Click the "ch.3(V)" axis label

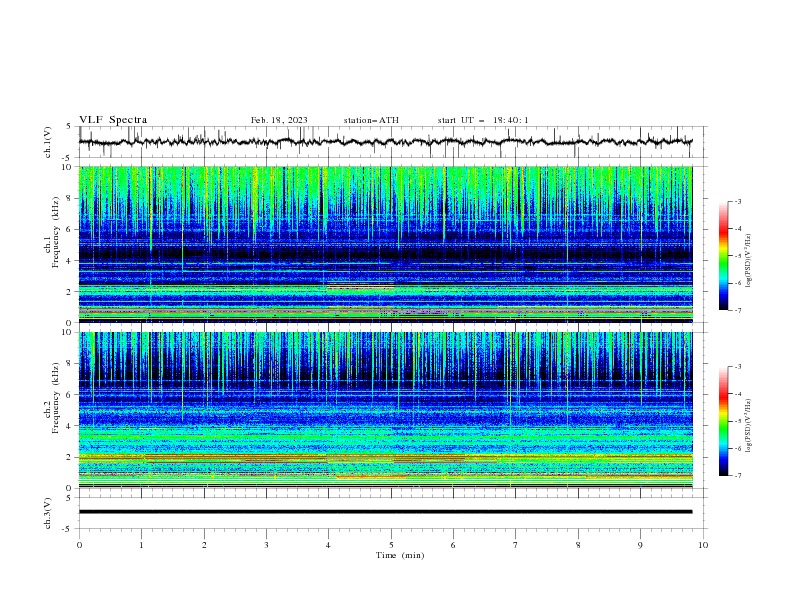click(48, 513)
